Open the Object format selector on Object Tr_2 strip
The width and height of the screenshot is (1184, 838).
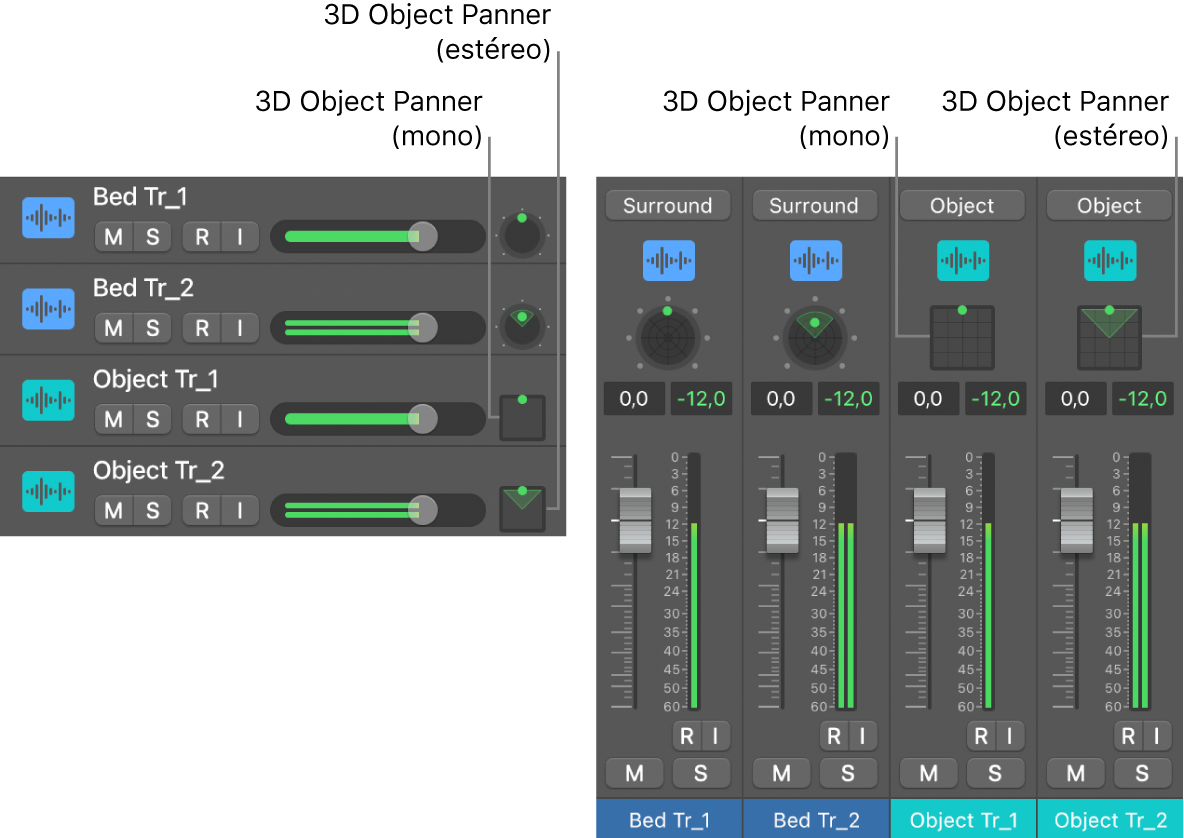(x=1109, y=205)
